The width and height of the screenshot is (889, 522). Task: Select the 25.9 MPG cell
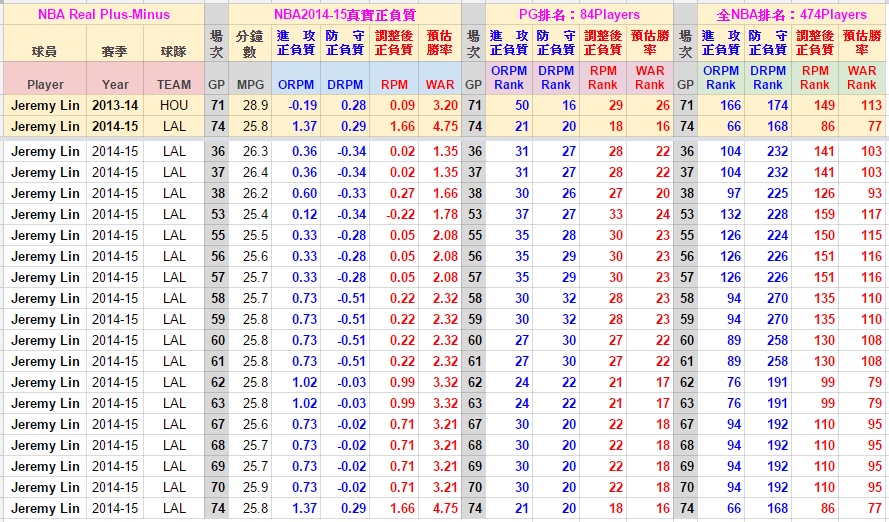click(x=255, y=487)
